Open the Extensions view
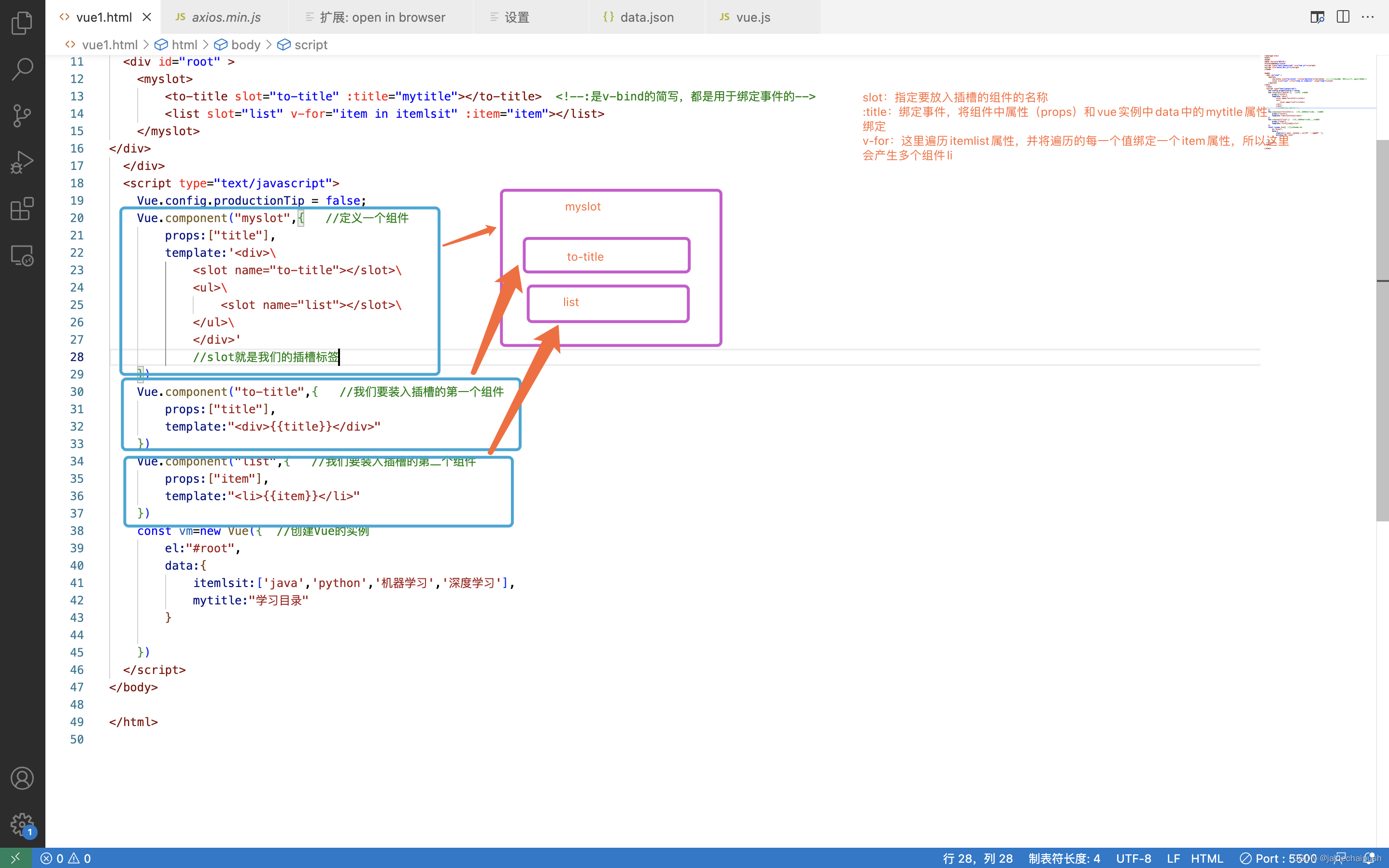The image size is (1389, 868). (x=22, y=209)
